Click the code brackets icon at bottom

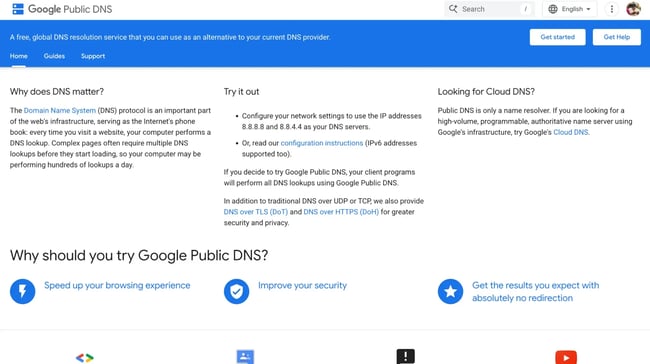pos(85,357)
